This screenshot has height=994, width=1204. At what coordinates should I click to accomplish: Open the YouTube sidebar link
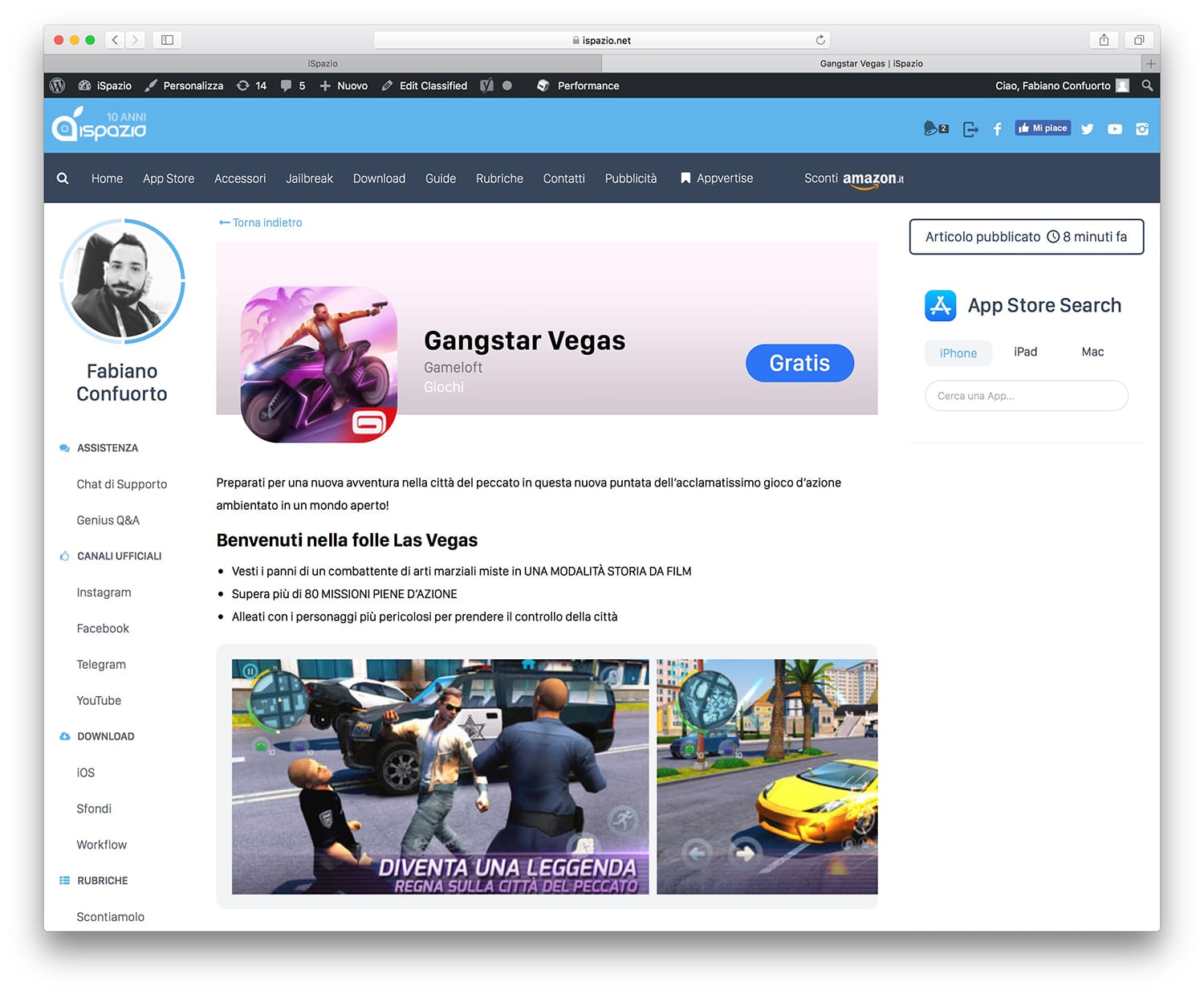pyautogui.click(x=99, y=701)
